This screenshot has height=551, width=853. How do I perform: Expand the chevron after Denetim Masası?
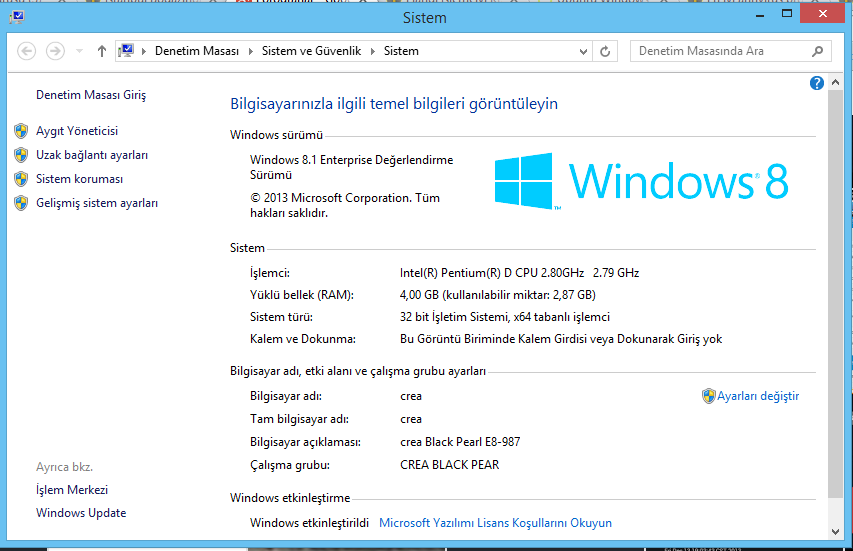point(251,51)
